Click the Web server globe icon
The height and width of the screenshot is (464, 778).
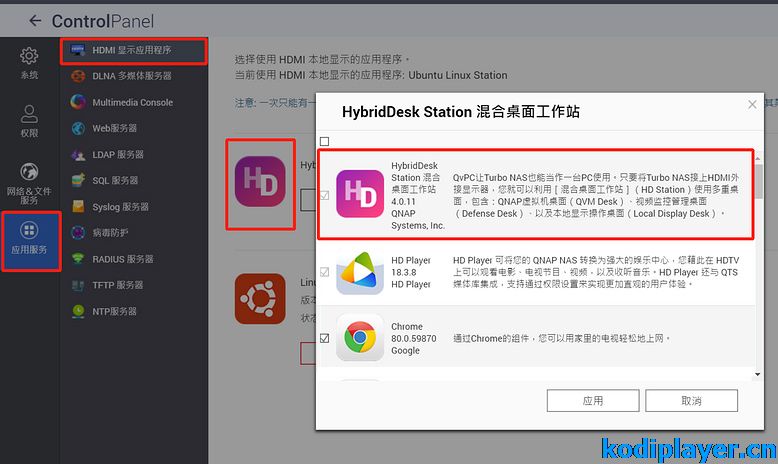click(x=78, y=129)
